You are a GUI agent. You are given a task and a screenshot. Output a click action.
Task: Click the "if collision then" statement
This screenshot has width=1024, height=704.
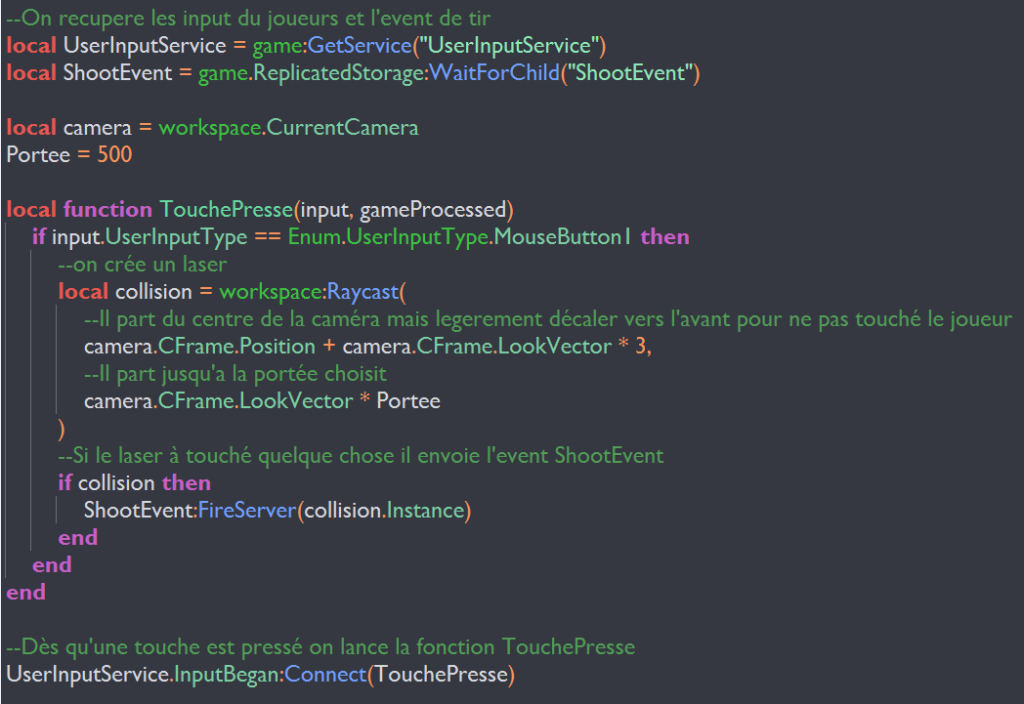coord(134,483)
